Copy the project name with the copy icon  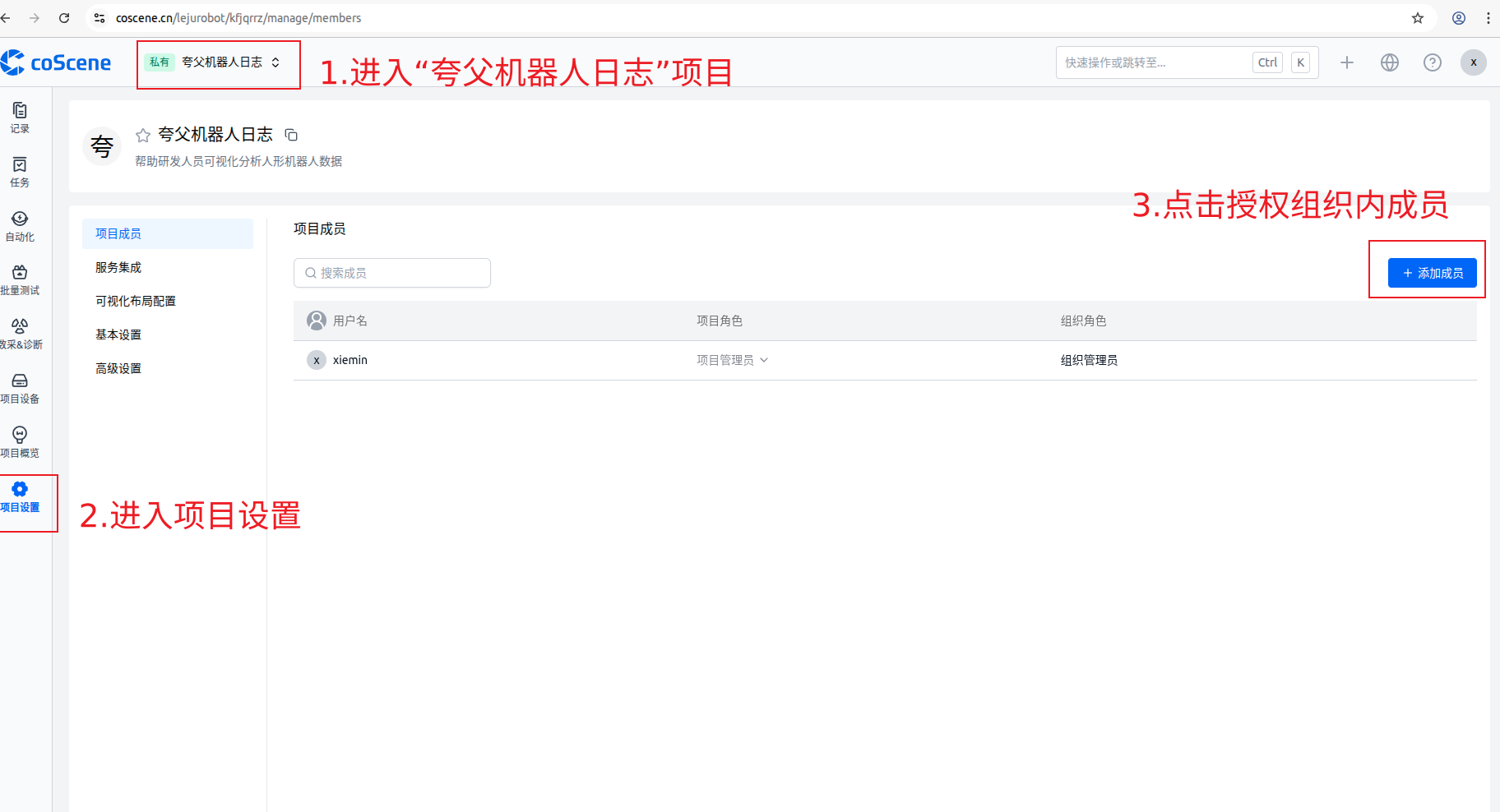291,134
